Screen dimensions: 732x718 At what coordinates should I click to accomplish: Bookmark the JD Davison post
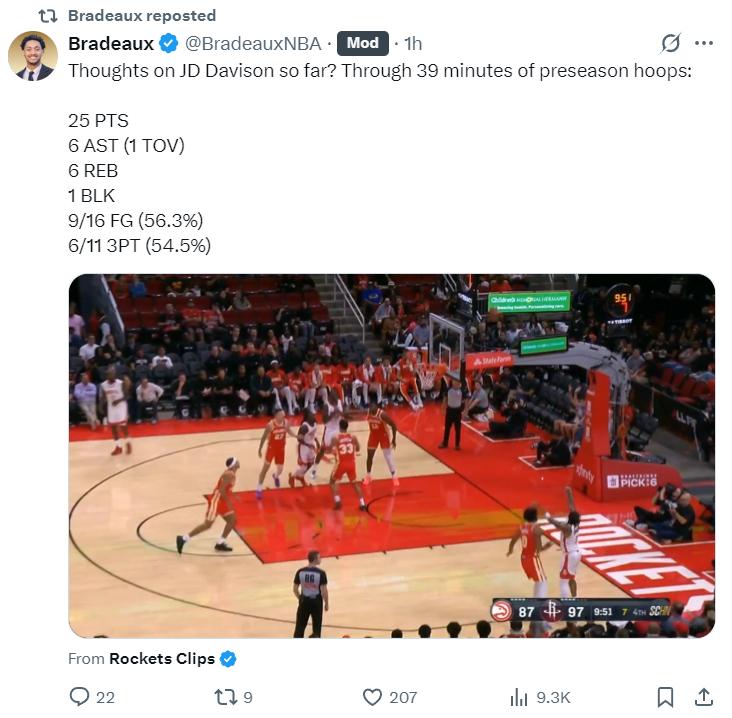(x=665, y=697)
